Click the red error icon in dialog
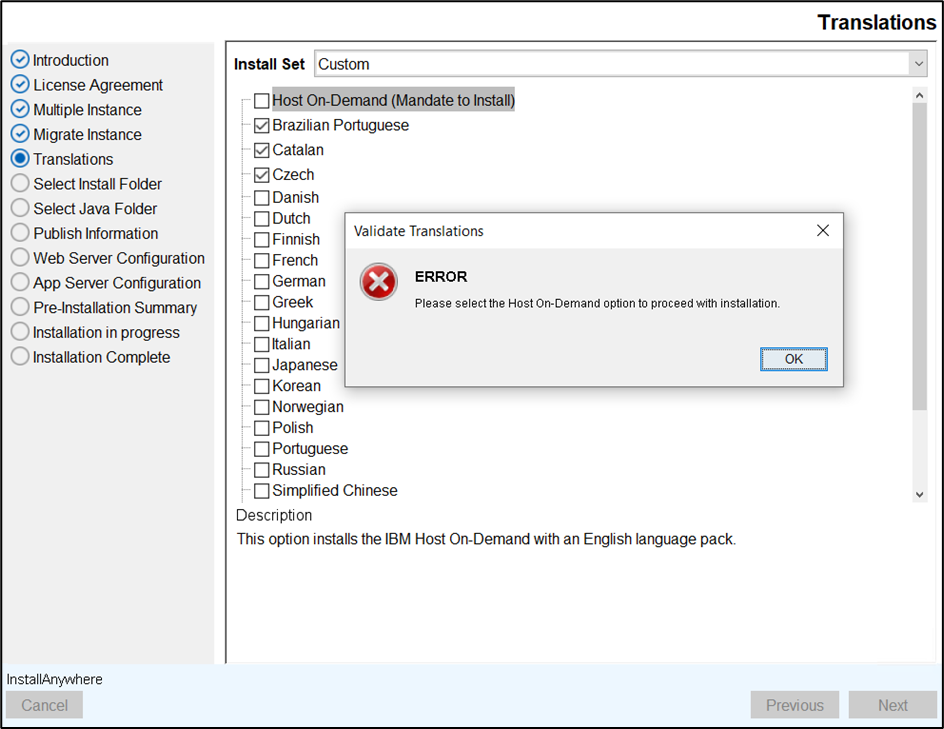Image resolution: width=944 pixels, height=729 pixels. pos(379,283)
